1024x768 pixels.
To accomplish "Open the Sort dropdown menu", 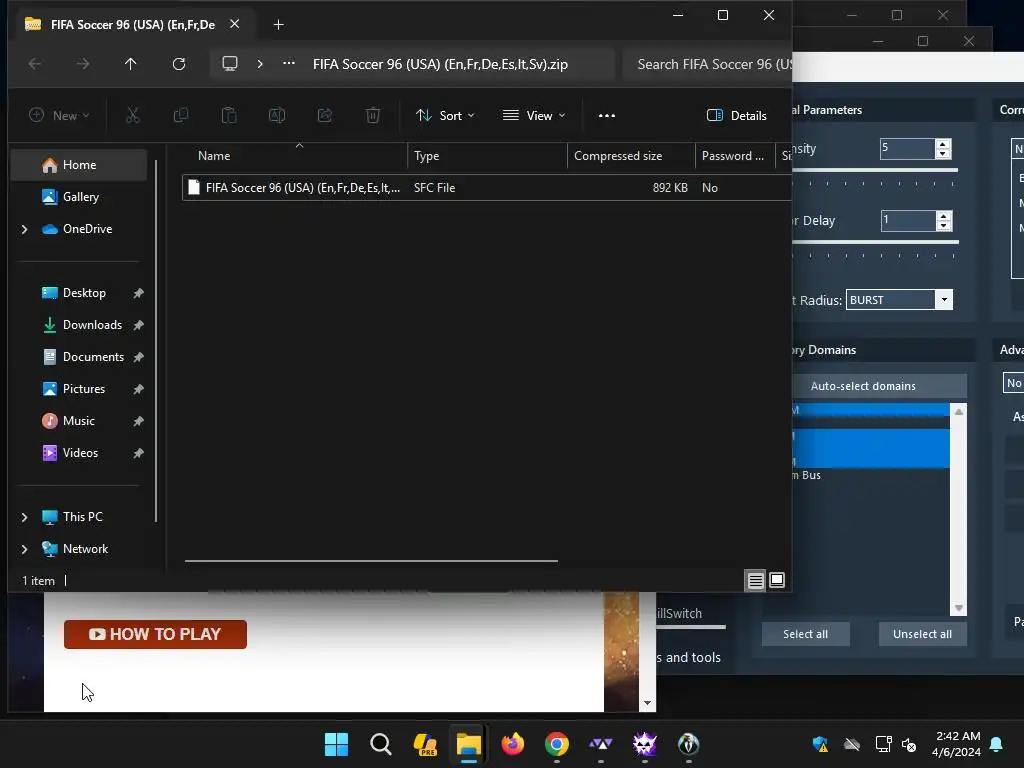I will 445,116.
